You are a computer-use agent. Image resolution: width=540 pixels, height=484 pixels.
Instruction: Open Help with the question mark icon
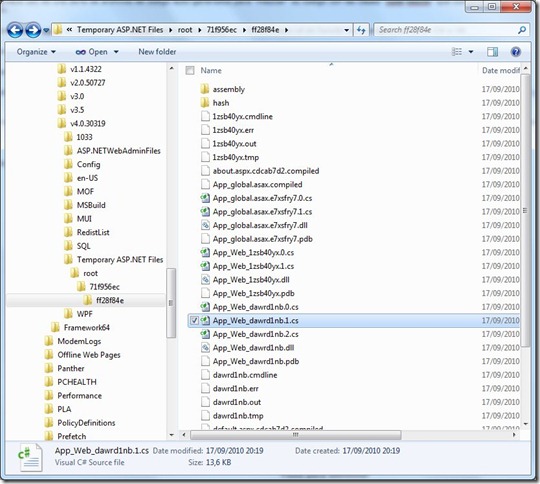click(516, 52)
